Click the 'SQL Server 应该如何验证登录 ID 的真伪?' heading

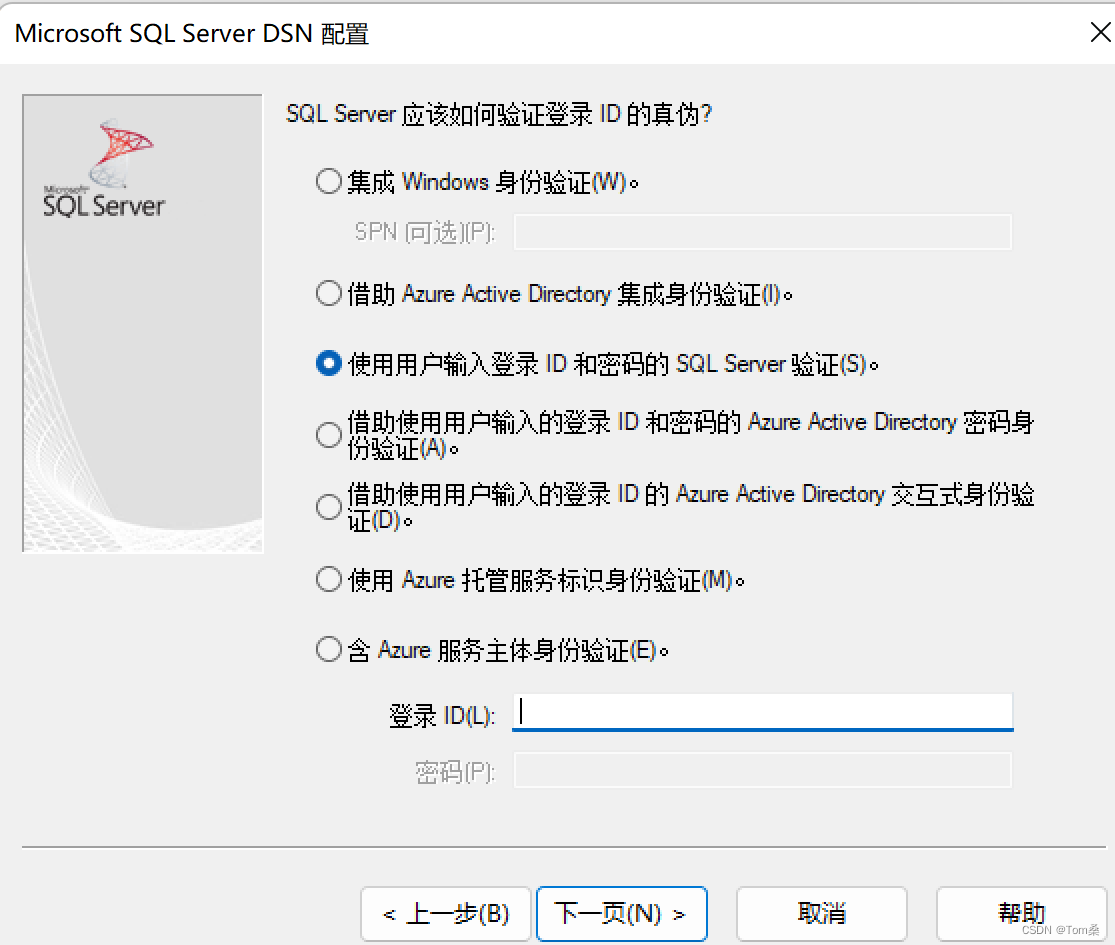click(x=498, y=114)
